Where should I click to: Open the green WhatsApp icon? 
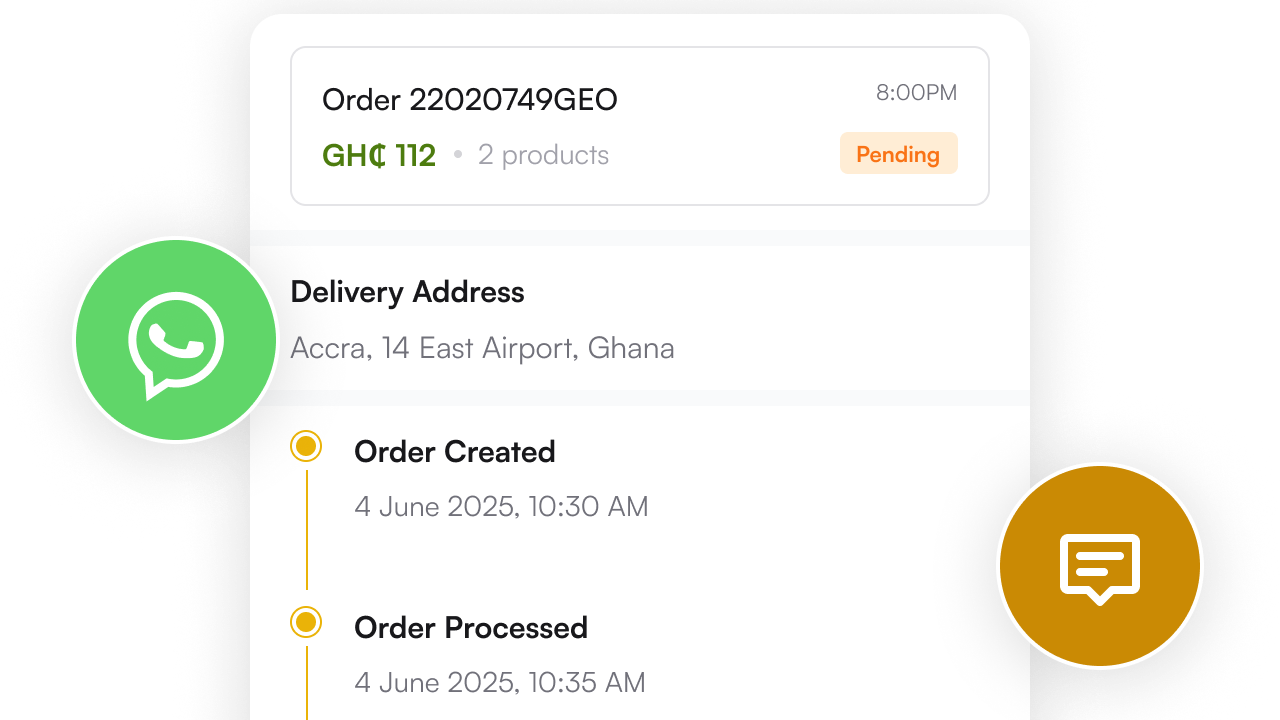click(x=176, y=340)
